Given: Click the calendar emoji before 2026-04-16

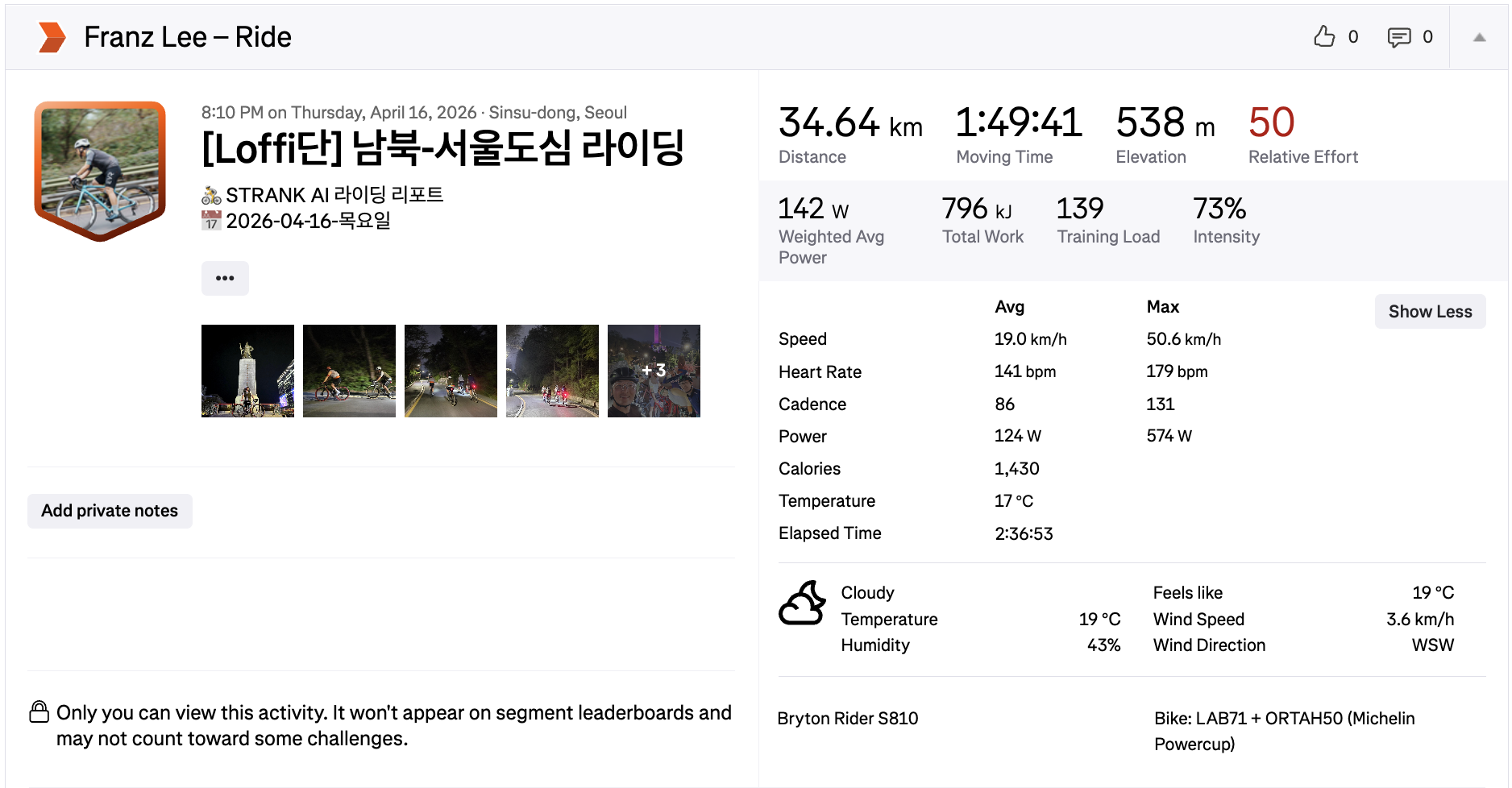Looking at the screenshot, I should point(211,221).
